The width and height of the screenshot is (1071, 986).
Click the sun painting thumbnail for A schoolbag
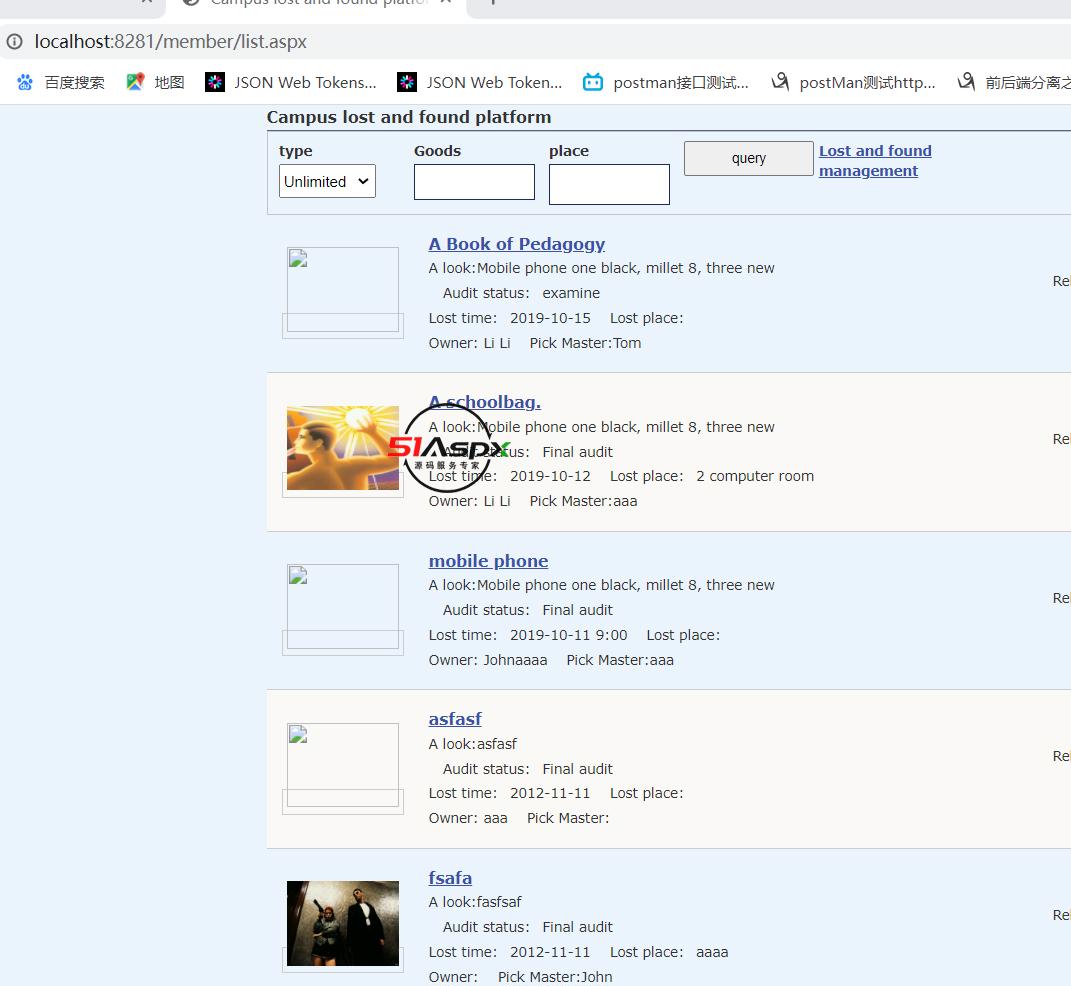coord(343,448)
